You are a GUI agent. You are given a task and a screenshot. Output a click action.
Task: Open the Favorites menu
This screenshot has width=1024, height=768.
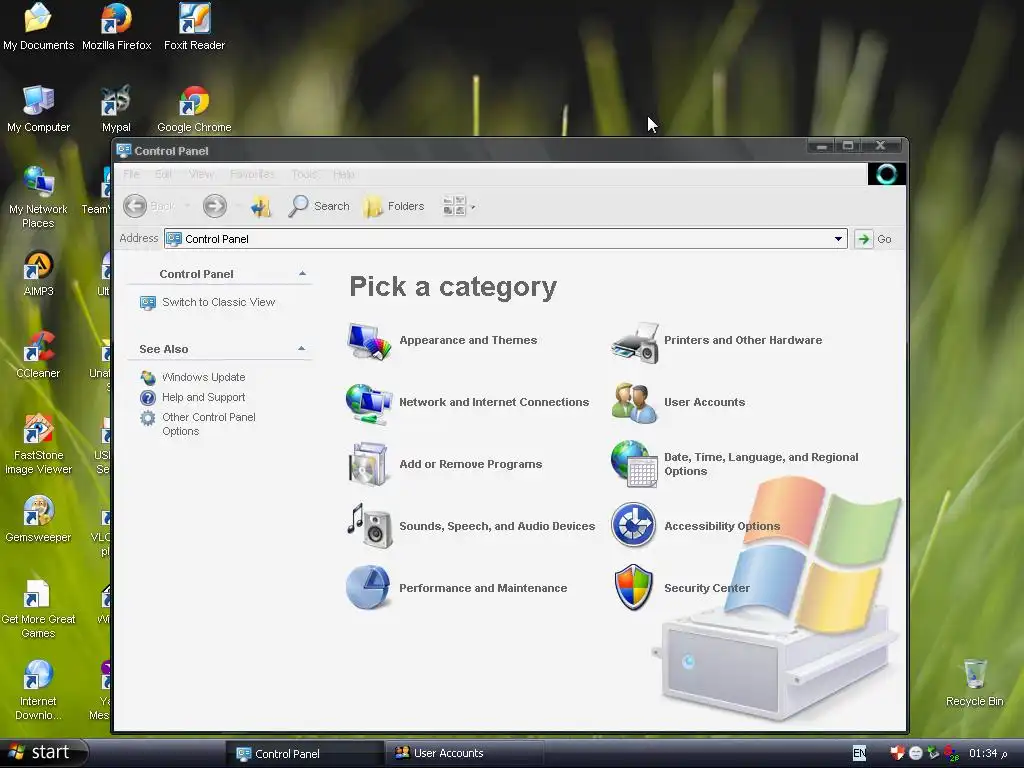tap(252, 174)
